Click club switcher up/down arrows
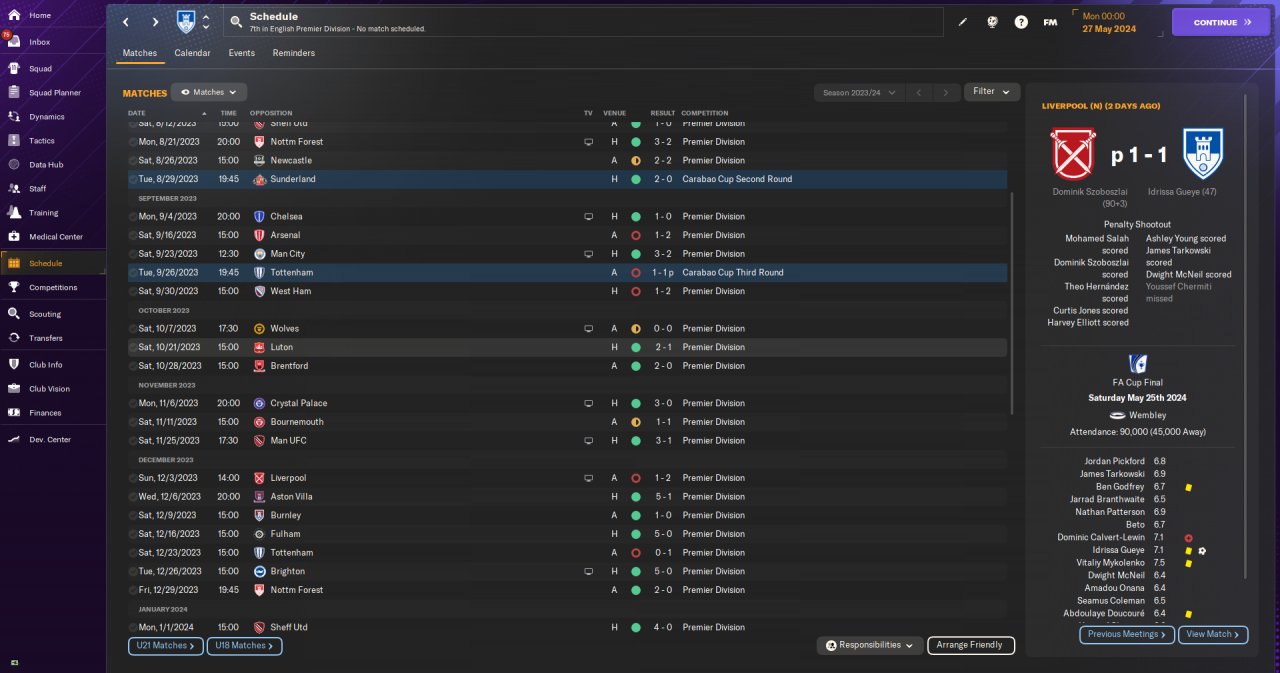The image size is (1280, 673). (x=206, y=22)
